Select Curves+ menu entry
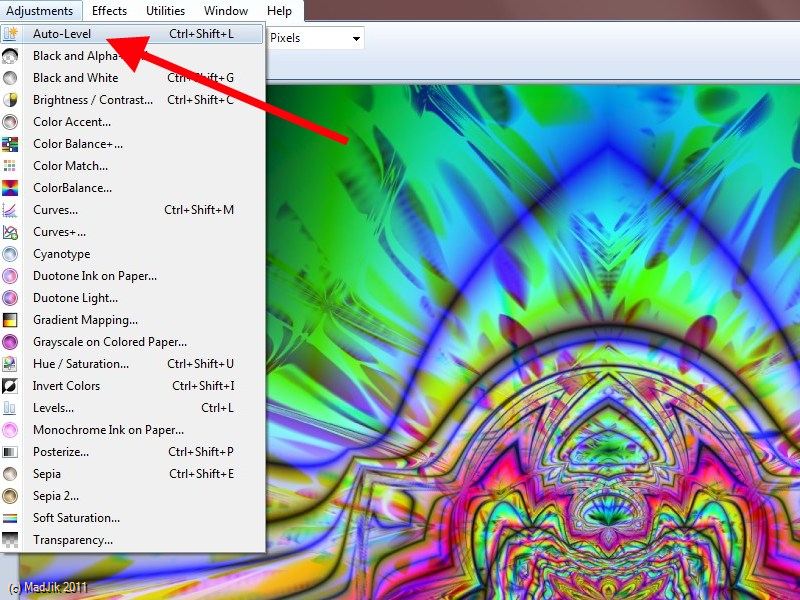Screen dimensions: 800x600 (x=132, y=232)
